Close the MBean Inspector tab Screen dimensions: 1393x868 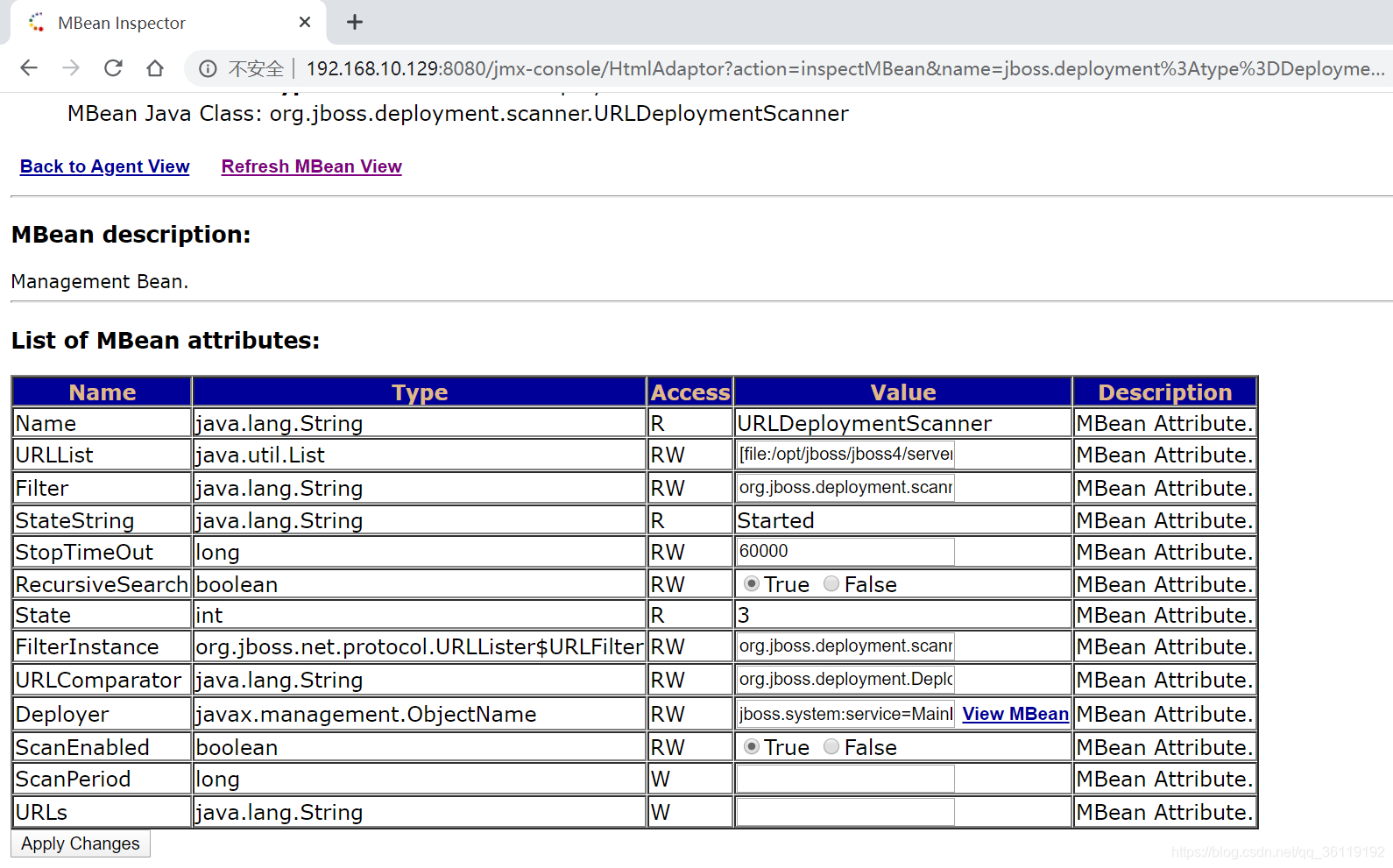pyautogui.click(x=305, y=23)
